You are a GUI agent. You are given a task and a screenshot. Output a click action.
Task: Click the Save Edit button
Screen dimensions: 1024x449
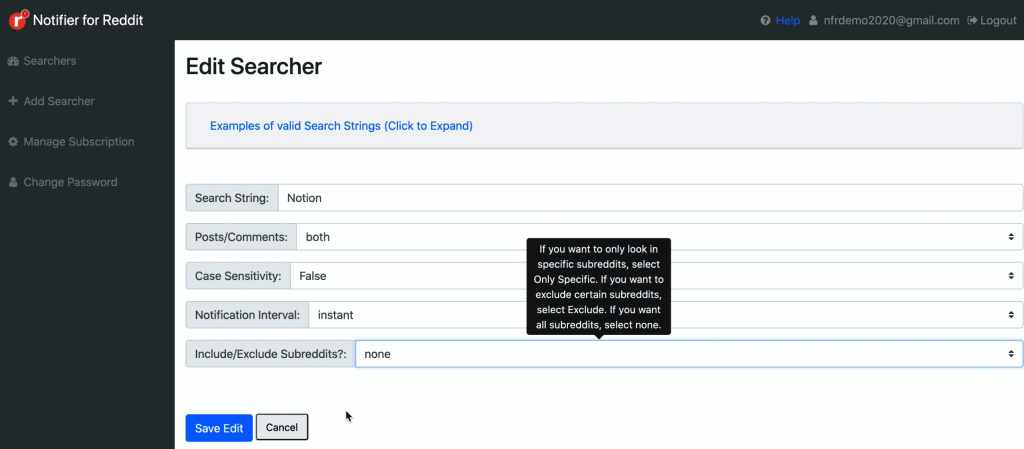[219, 428]
